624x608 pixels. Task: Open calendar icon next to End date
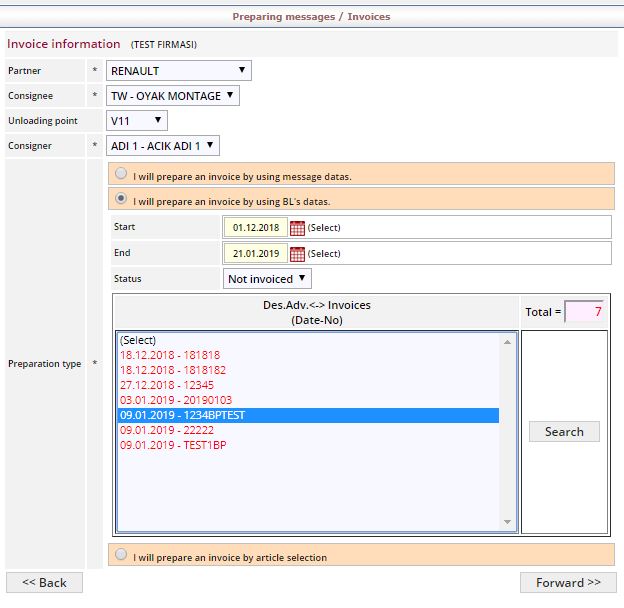[x=297, y=254]
